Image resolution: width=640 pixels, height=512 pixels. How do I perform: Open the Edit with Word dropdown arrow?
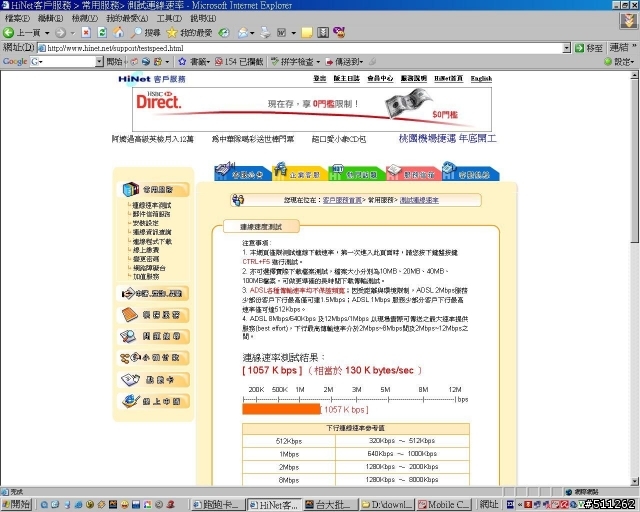[x=293, y=33]
